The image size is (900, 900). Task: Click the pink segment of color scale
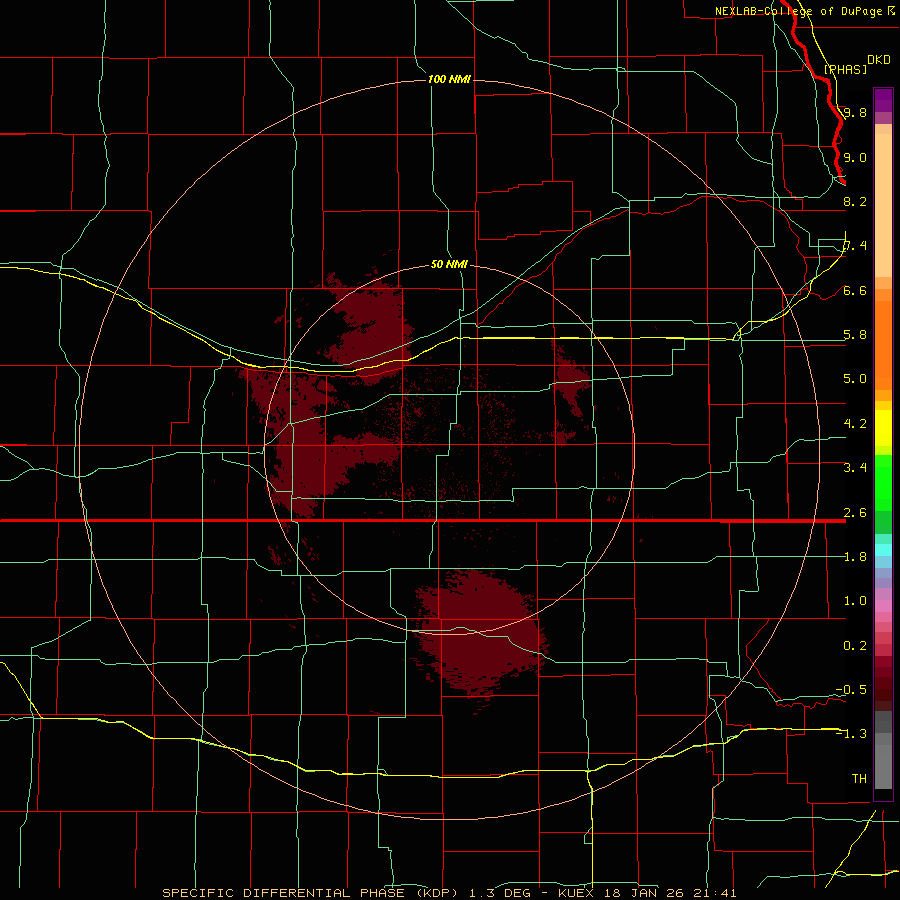[883, 606]
